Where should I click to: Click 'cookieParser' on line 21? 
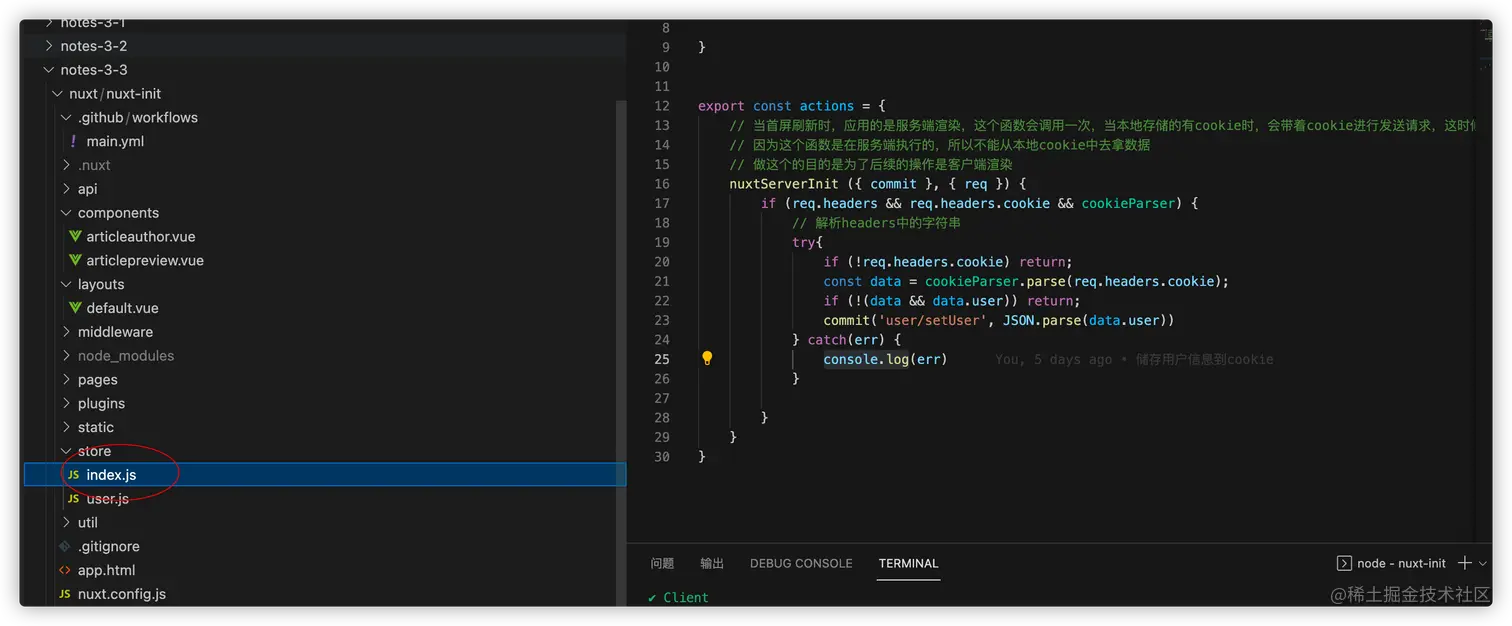click(x=972, y=281)
